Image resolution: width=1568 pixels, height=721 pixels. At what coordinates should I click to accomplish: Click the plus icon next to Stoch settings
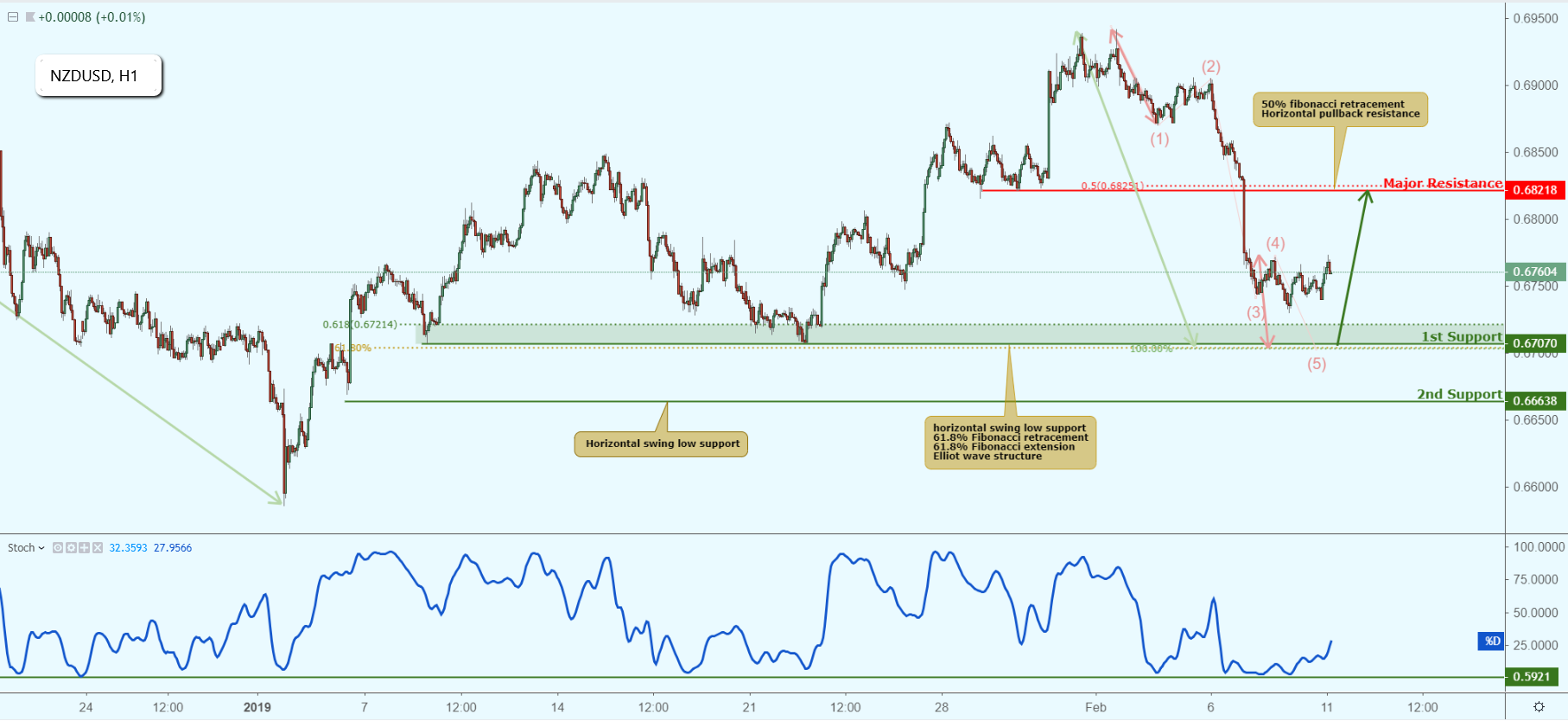(x=84, y=548)
